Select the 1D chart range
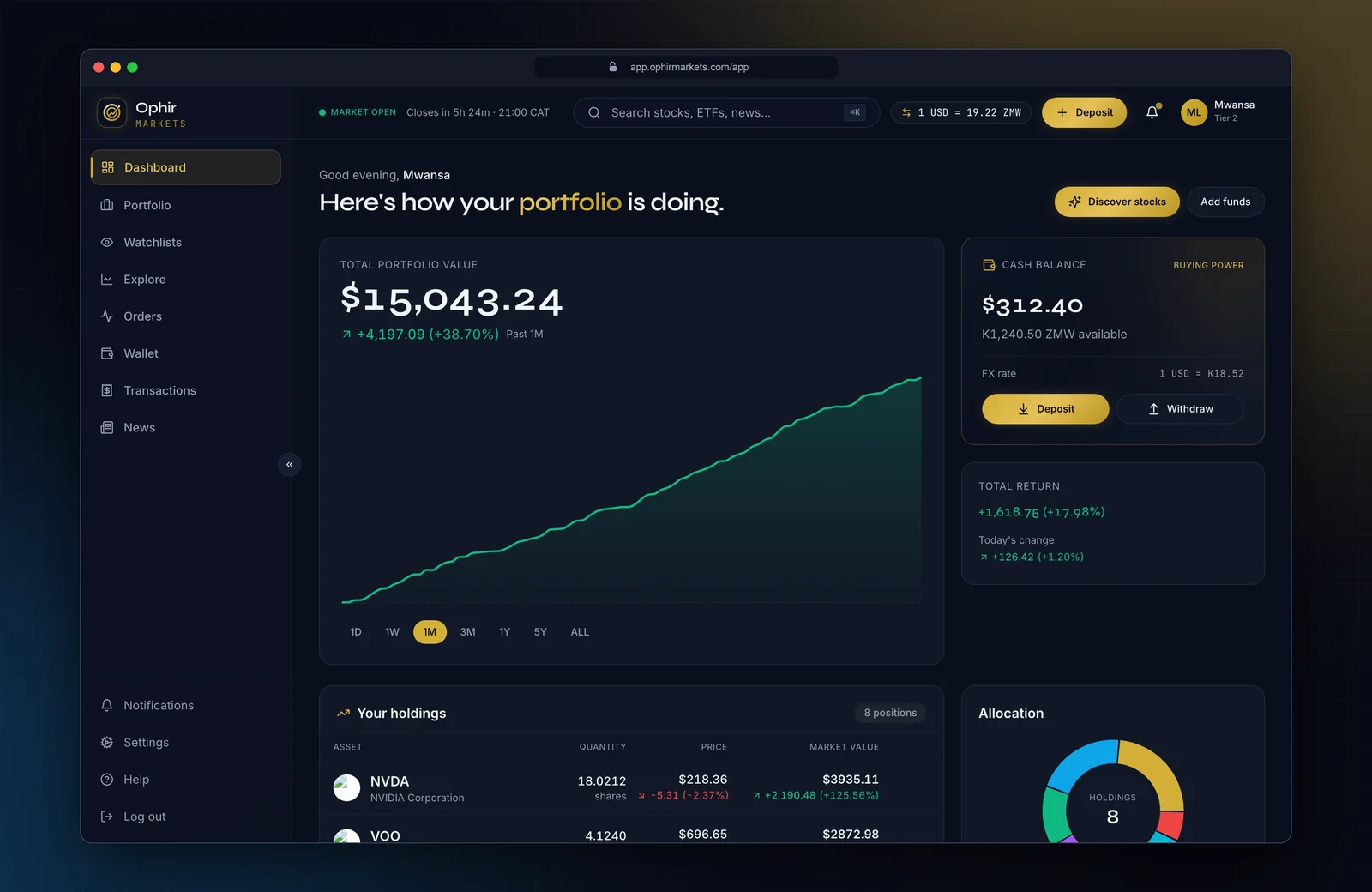 (356, 632)
